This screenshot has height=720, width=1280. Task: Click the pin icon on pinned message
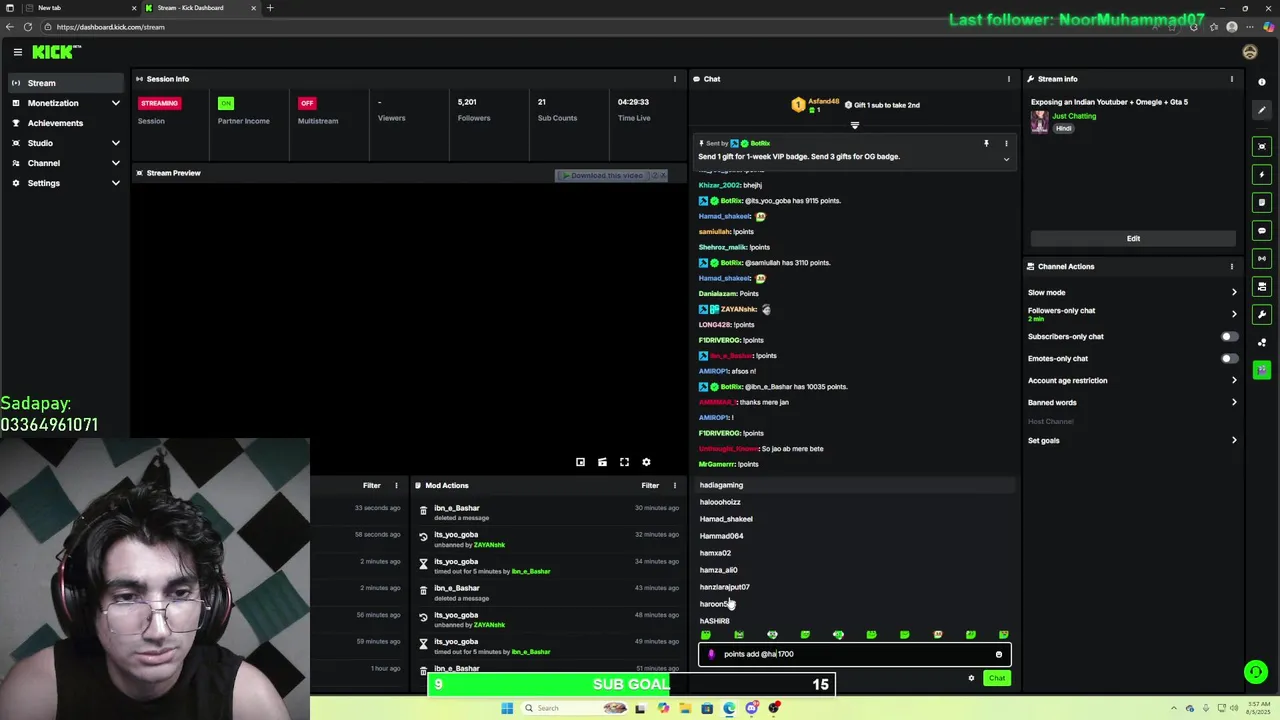pos(986,144)
